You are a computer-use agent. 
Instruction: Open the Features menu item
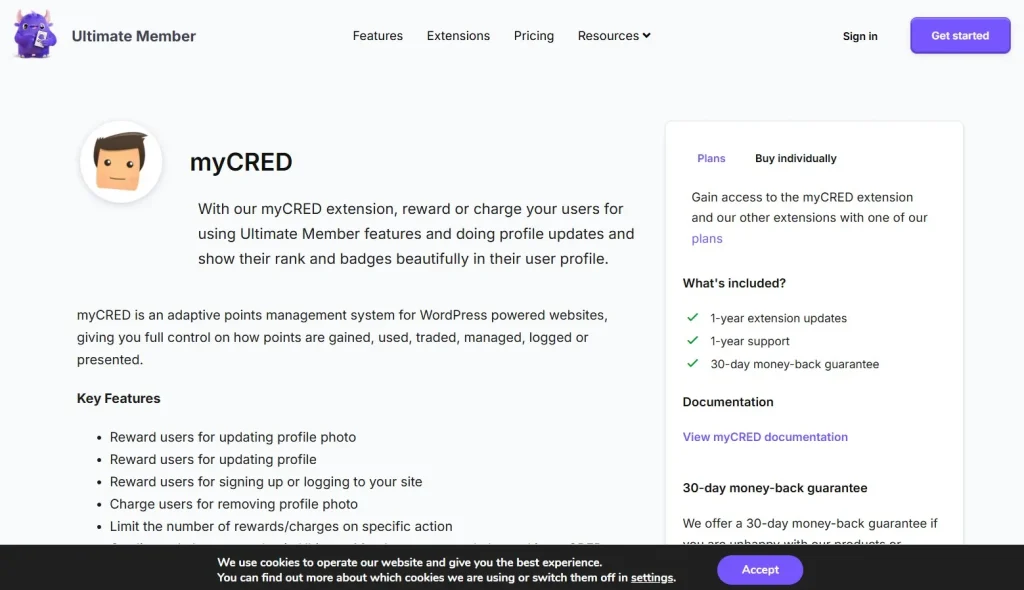(x=377, y=36)
